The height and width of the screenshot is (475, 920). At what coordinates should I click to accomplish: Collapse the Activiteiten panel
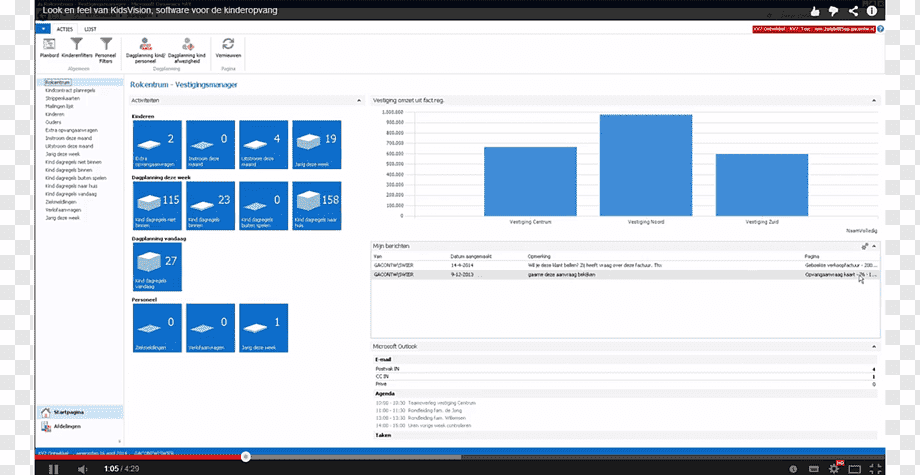[x=359, y=101]
